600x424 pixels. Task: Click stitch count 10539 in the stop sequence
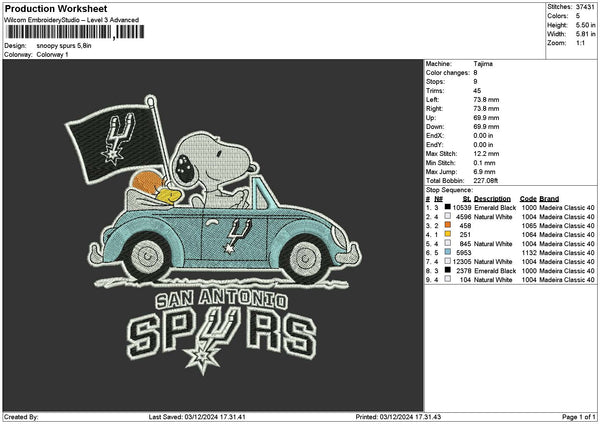pos(462,208)
